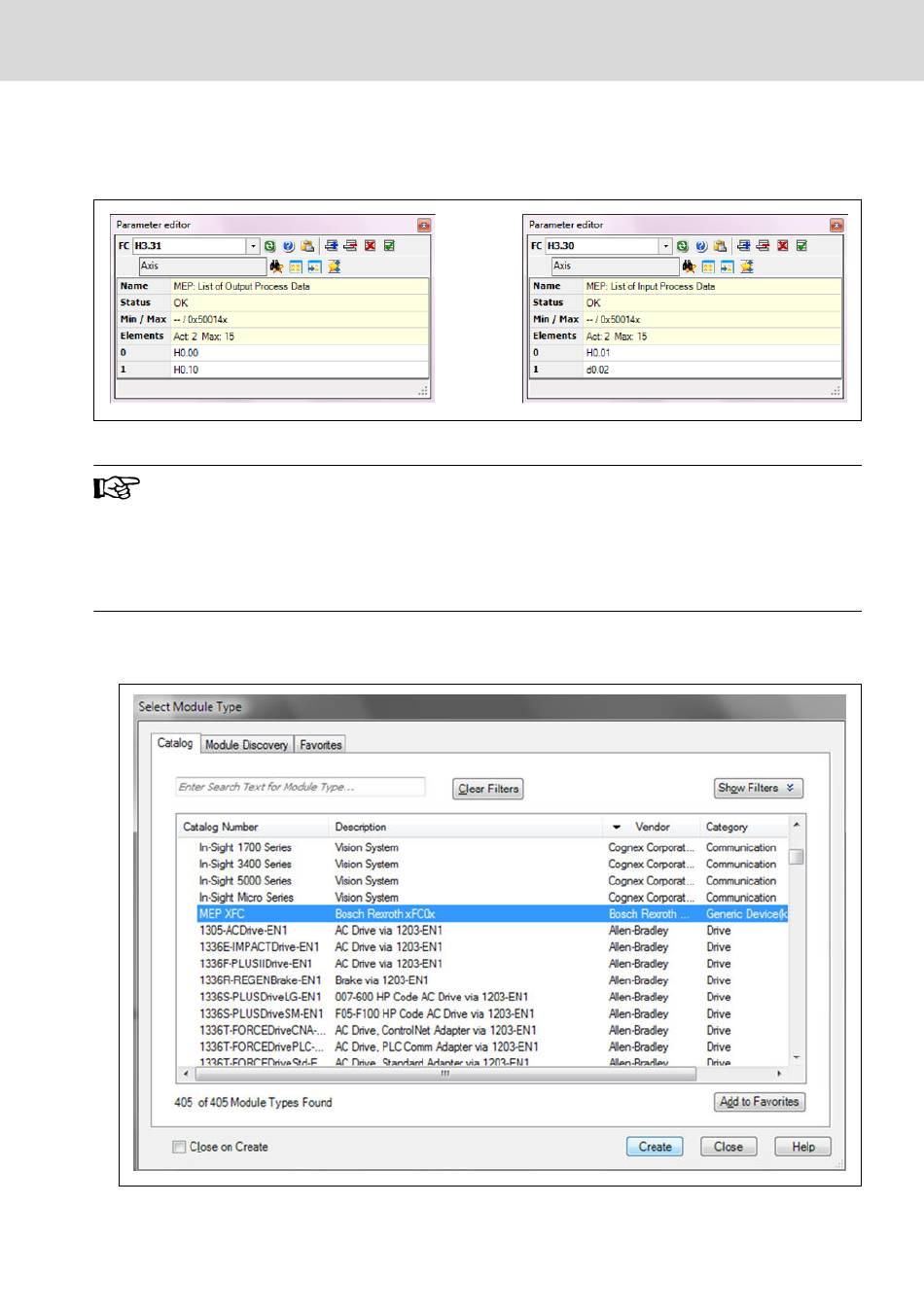Click Add to Favorites button
This screenshot has width=924, height=1311.
click(x=760, y=1102)
